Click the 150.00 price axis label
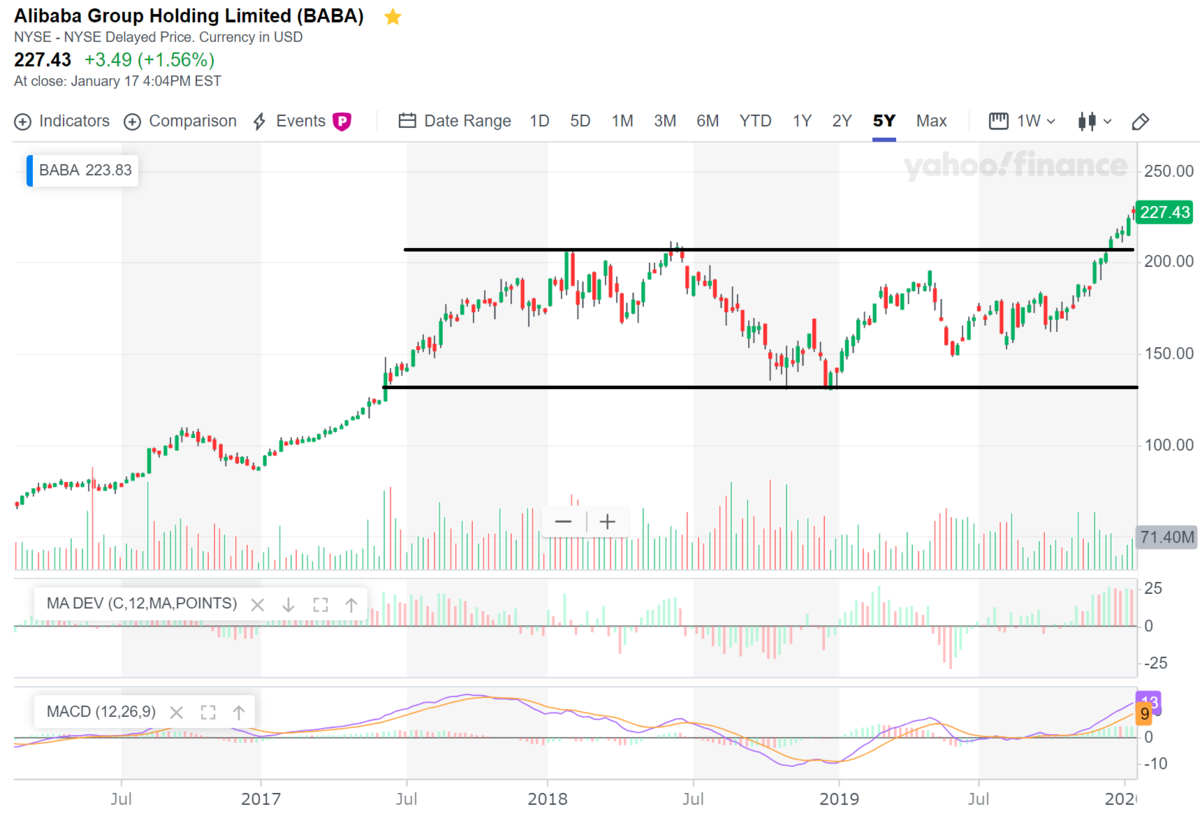1200x823 pixels. 1169,354
